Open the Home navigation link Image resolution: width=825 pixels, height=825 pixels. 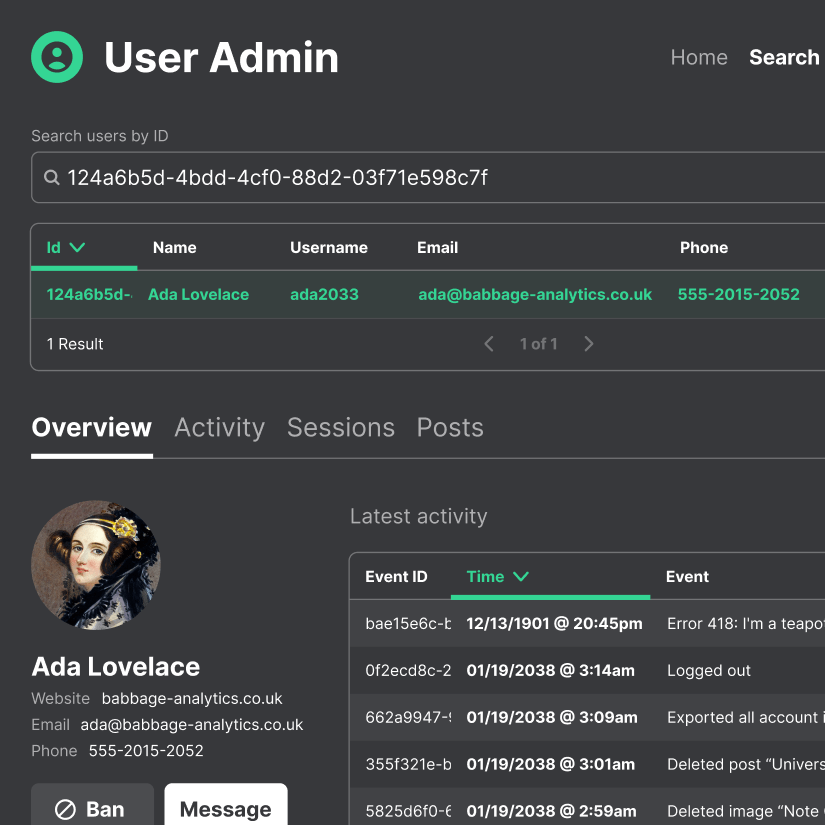tap(698, 58)
